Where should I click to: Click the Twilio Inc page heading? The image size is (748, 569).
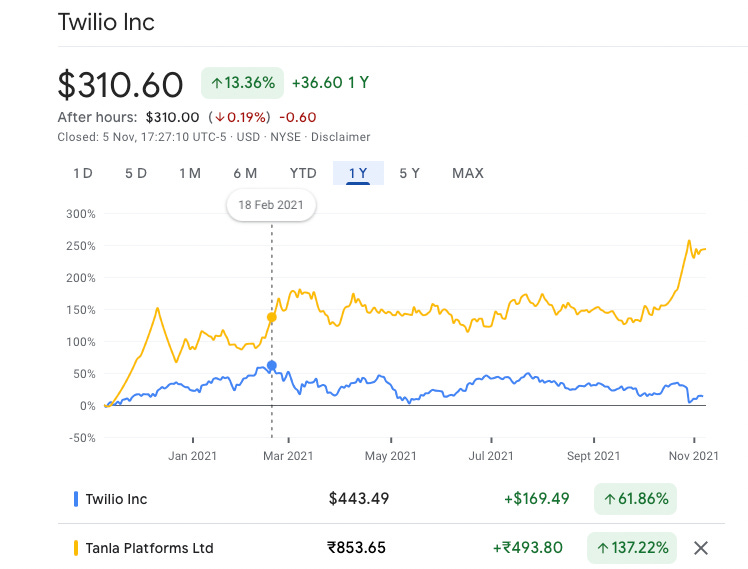(x=106, y=22)
